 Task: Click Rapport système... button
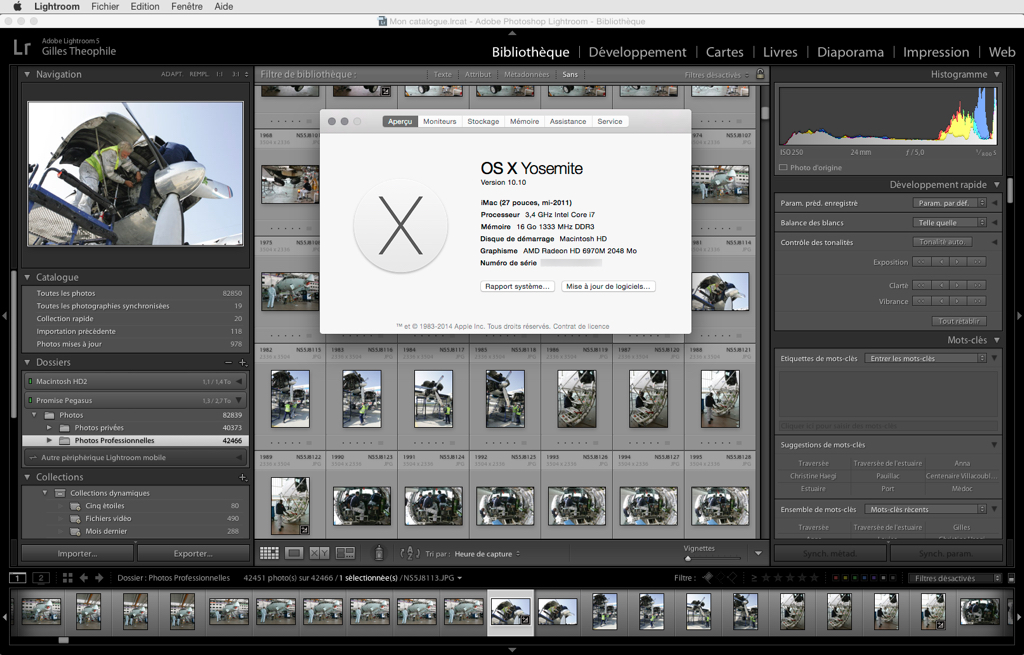coord(517,286)
